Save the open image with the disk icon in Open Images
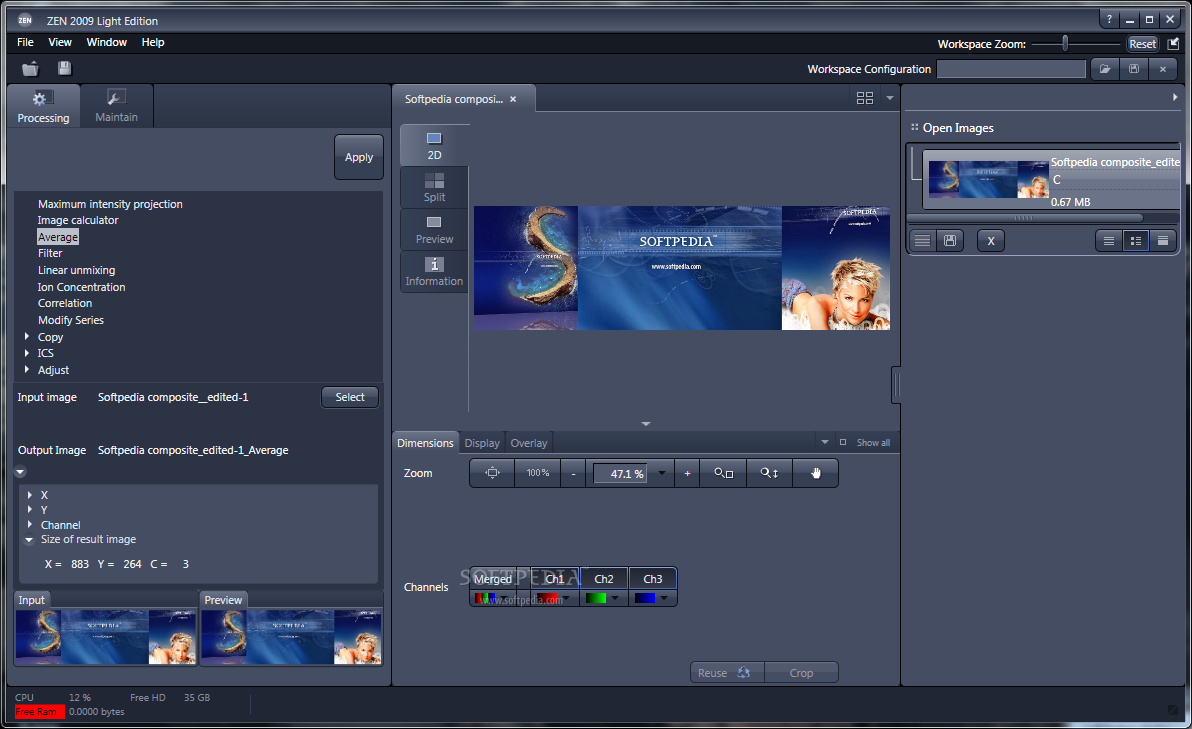This screenshot has height=729, width=1192. 949,241
